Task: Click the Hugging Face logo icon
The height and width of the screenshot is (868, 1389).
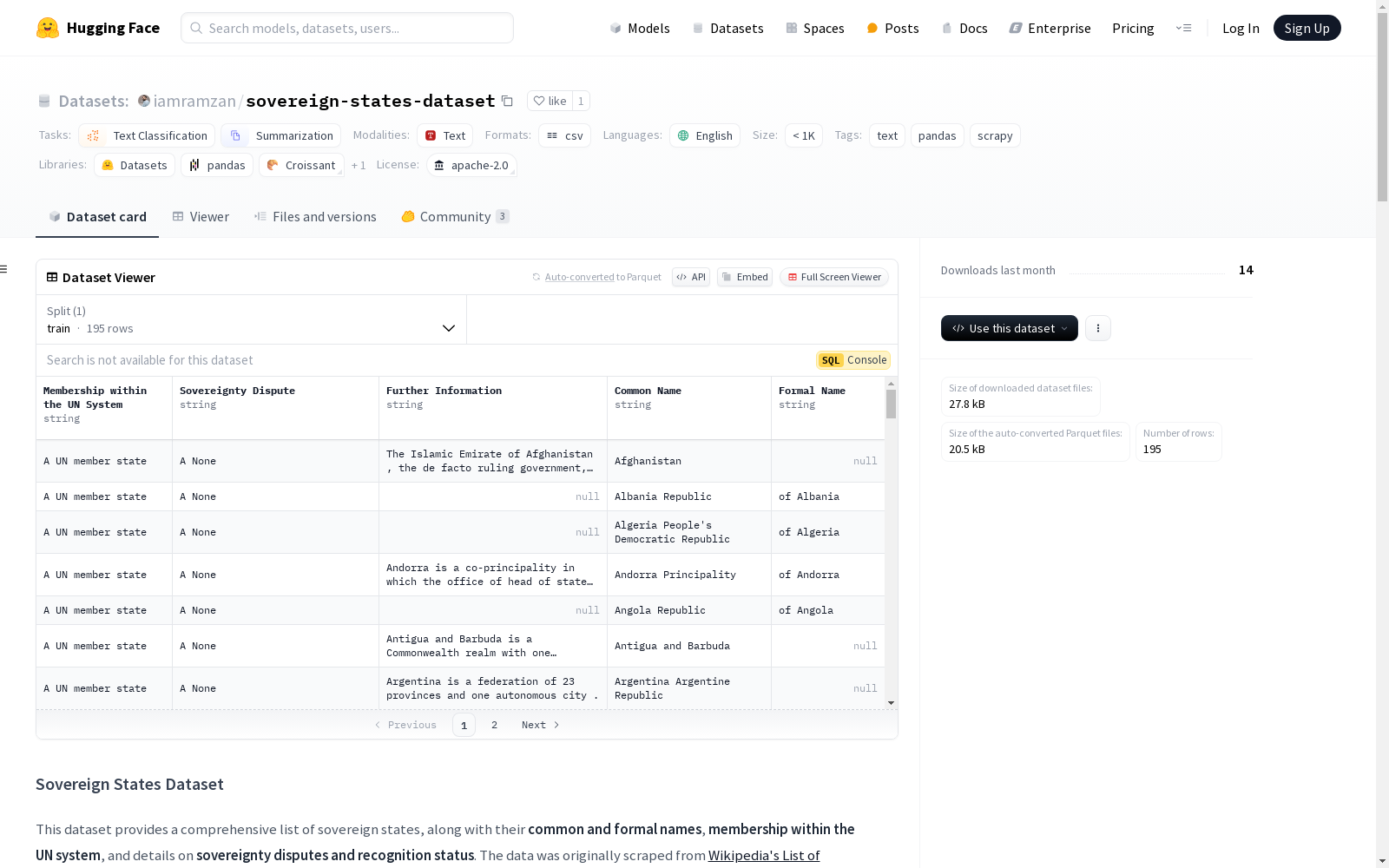Action: click(48, 28)
